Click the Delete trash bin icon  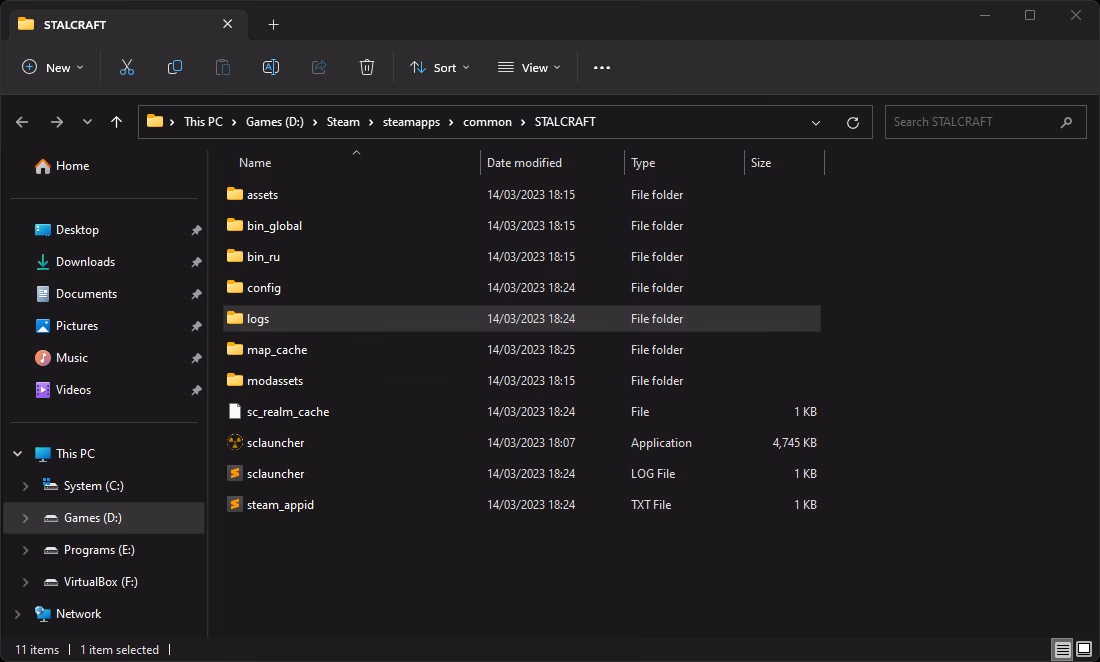(x=367, y=67)
